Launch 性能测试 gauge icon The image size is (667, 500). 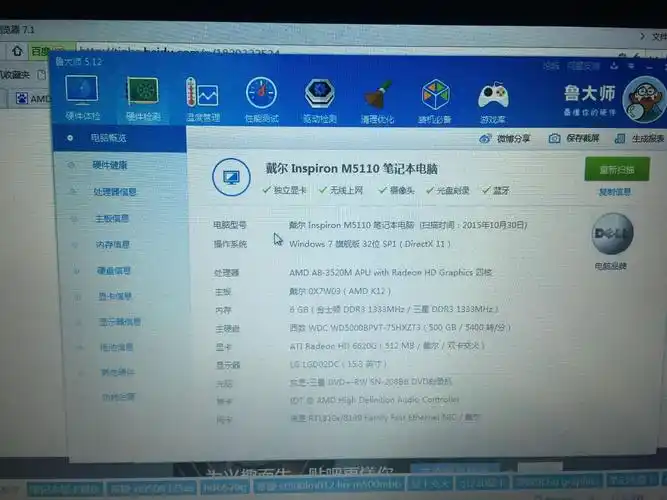coord(261,93)
